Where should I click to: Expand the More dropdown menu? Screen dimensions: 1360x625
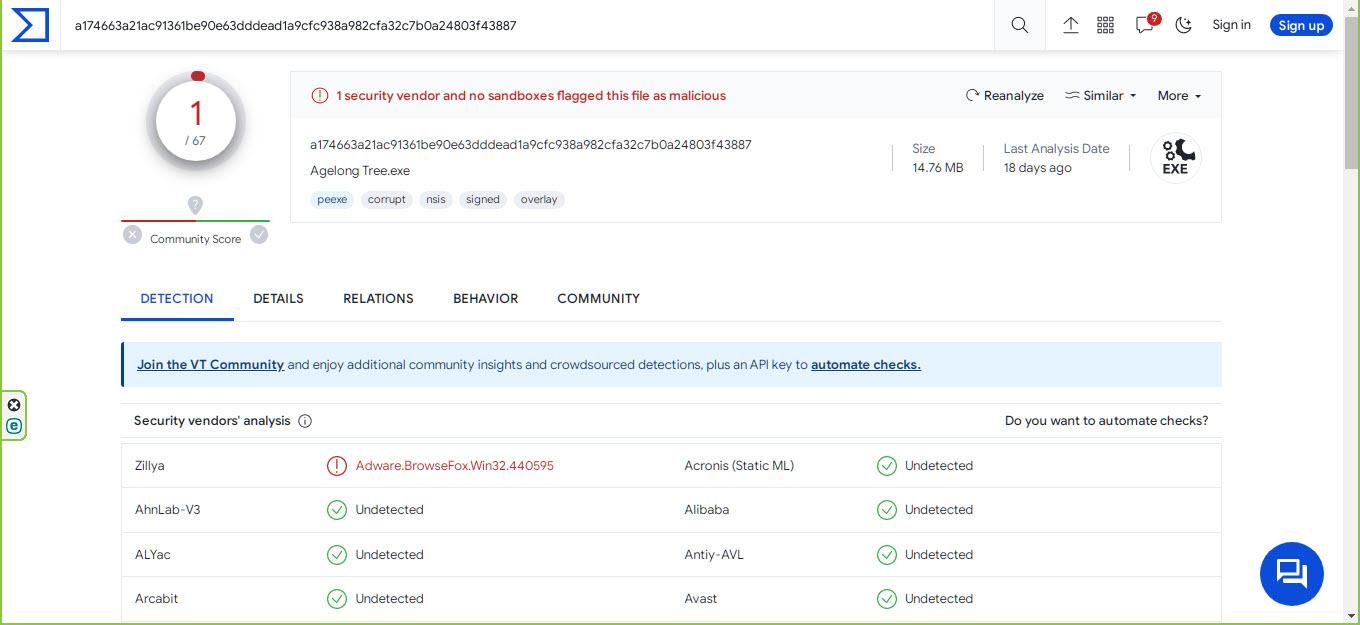pos(1179,96)
